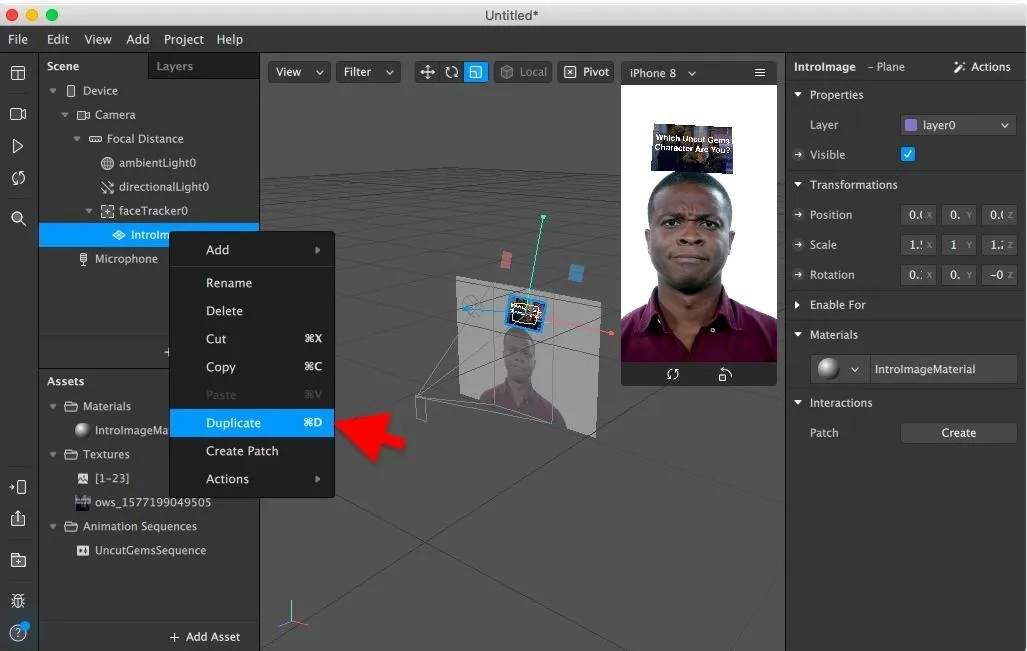Image resolution: width=1027 pixels, height=651 pixels.
Task: Click the layout panel icon in left sidebar
Action: click(x=18, y=73)
